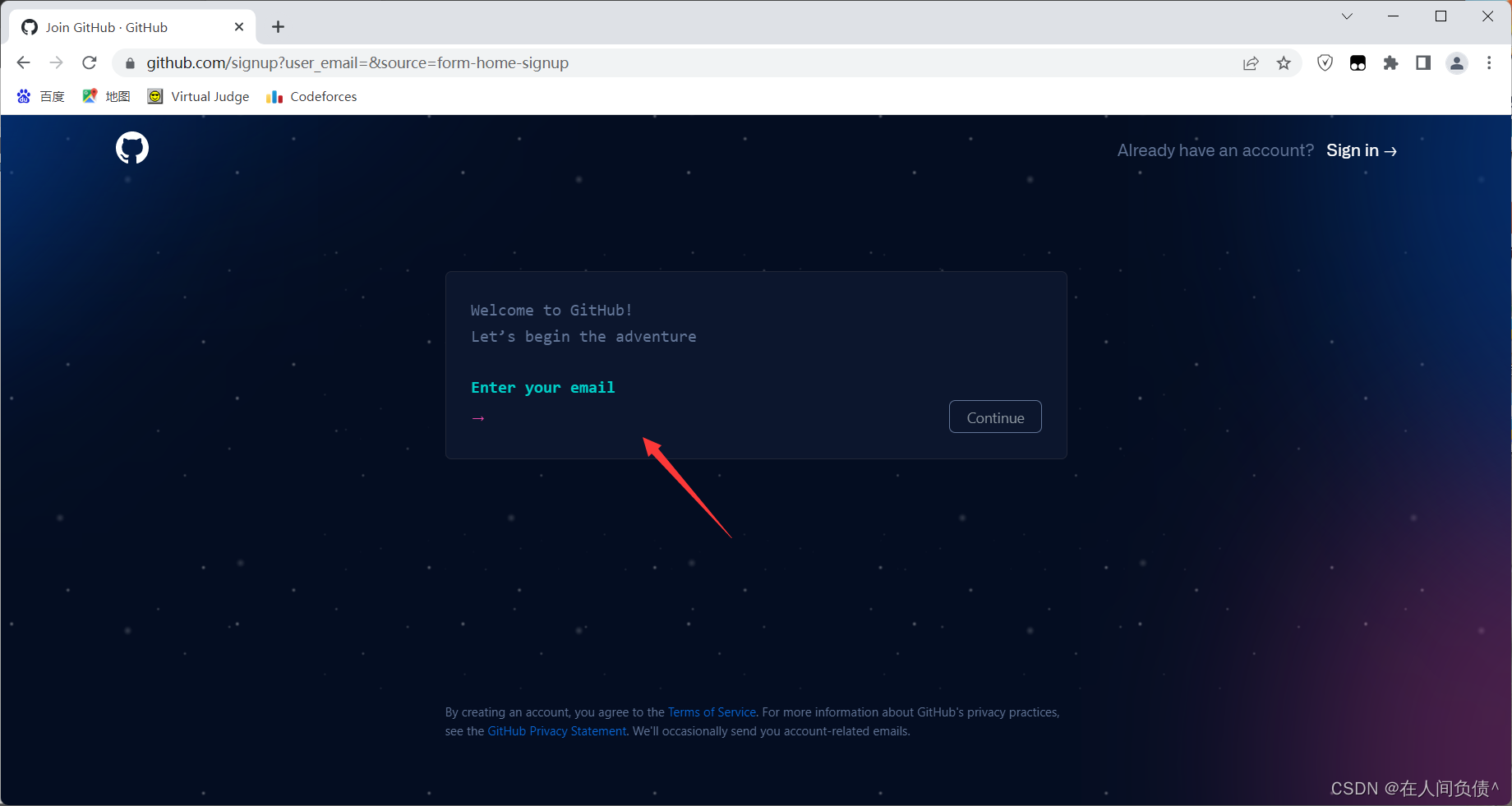Click the 'Welcome to GitHub!' text
The height and width of the screenshot is (806, 1512).
point(551,311)
